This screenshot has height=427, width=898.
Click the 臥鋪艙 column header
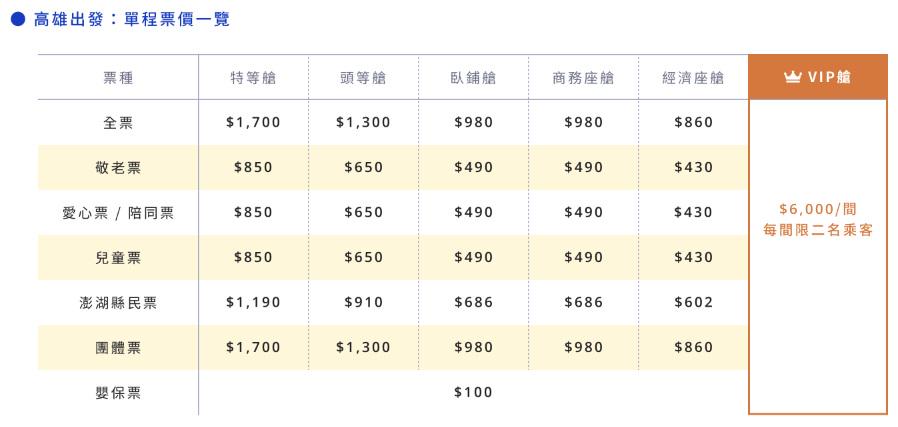tap(473, 78)
